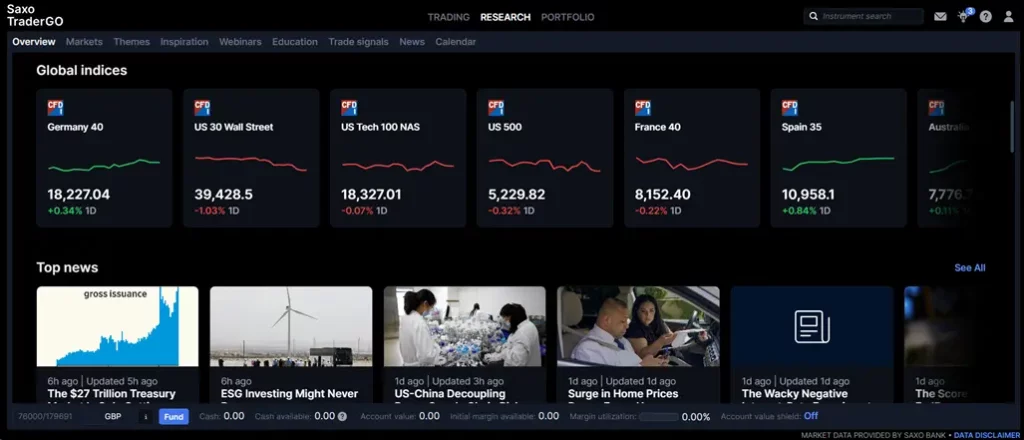1024x440 pixels.
Task: Open the ESG Investing Might Never article headline
Action: (x=289, y=394)
